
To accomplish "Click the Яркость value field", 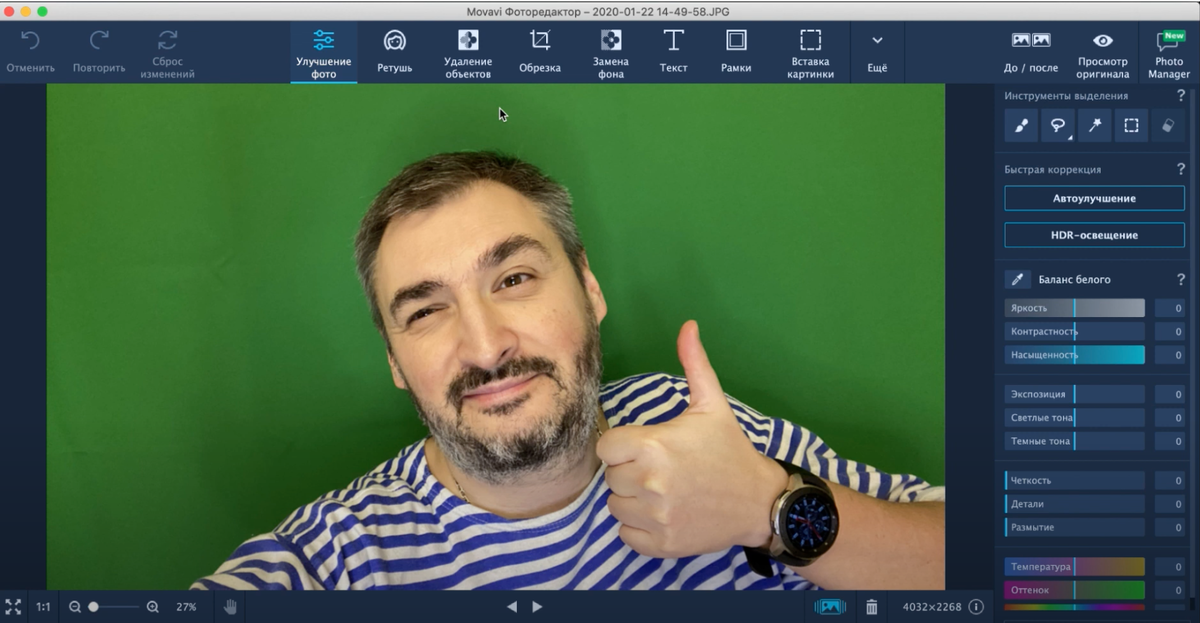I will point(1170,308).
